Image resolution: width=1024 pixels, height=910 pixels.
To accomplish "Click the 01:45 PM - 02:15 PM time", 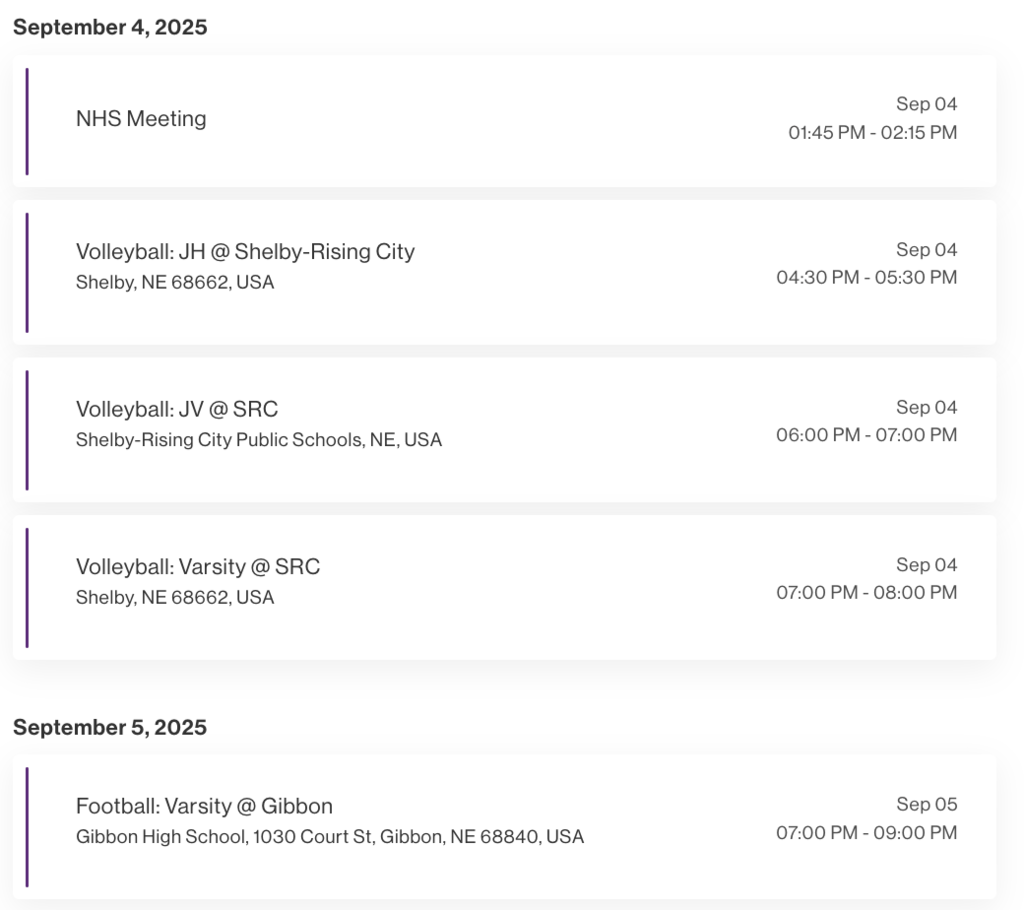I will click(x=872, y=133).
